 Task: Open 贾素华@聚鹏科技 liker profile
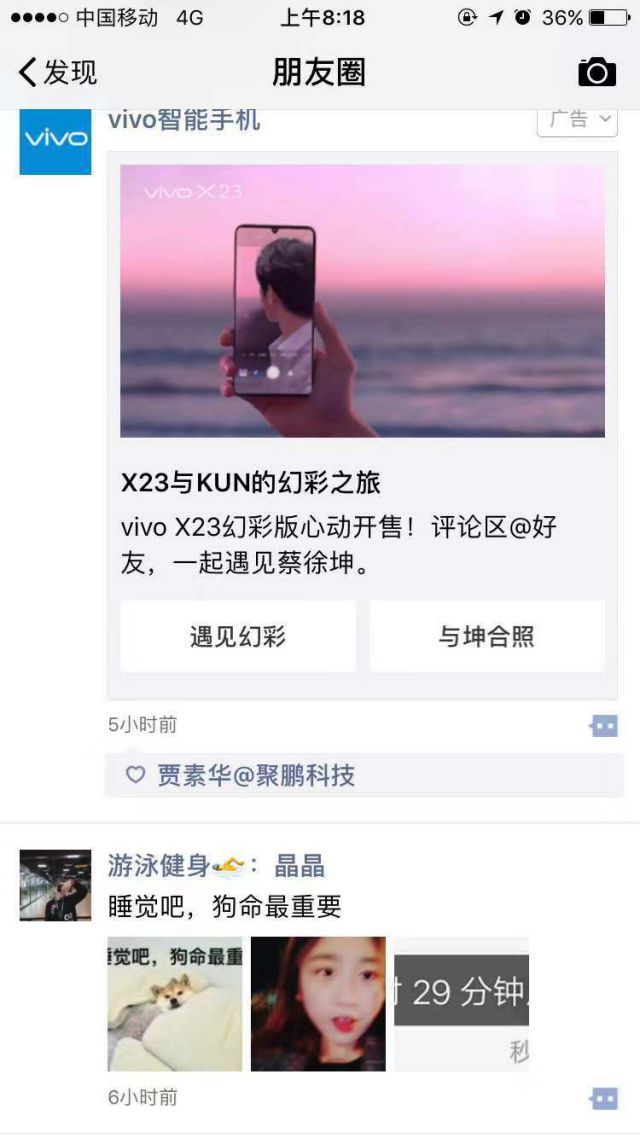(x=256, y=775)
